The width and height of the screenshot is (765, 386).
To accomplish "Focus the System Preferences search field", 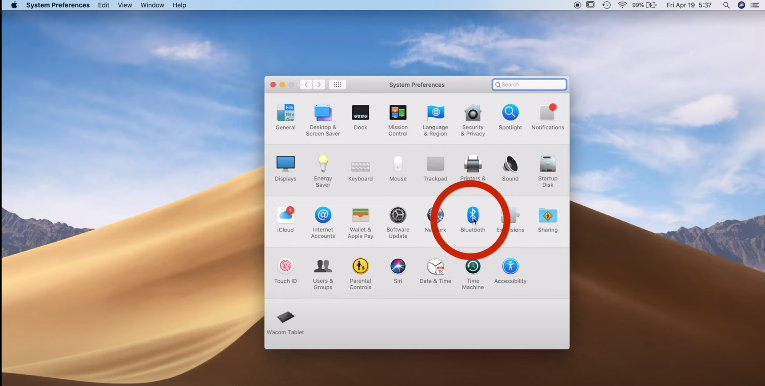I will click(x=529, y=84).
